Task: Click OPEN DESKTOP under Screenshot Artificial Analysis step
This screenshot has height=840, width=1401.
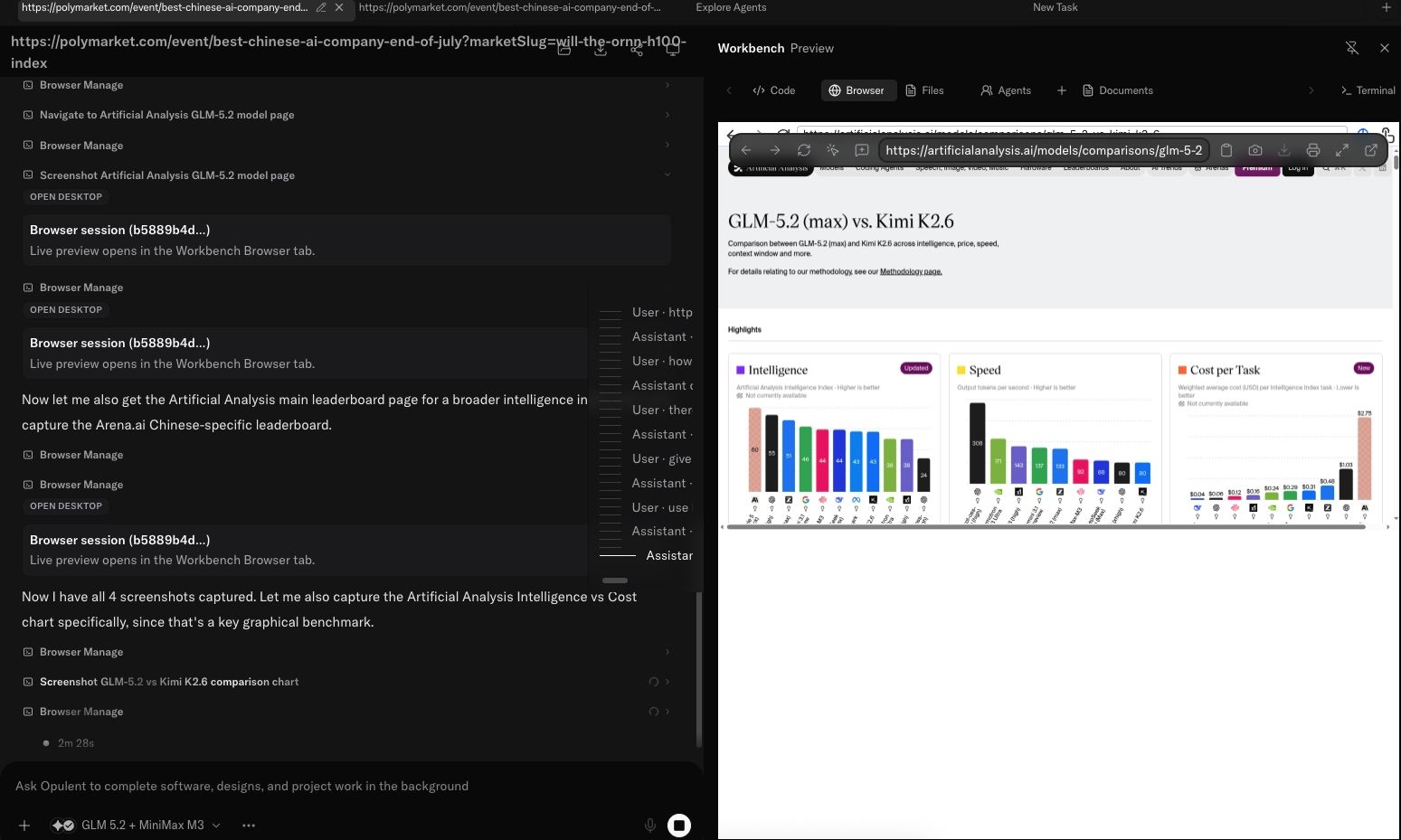Action: coord(66,197)
